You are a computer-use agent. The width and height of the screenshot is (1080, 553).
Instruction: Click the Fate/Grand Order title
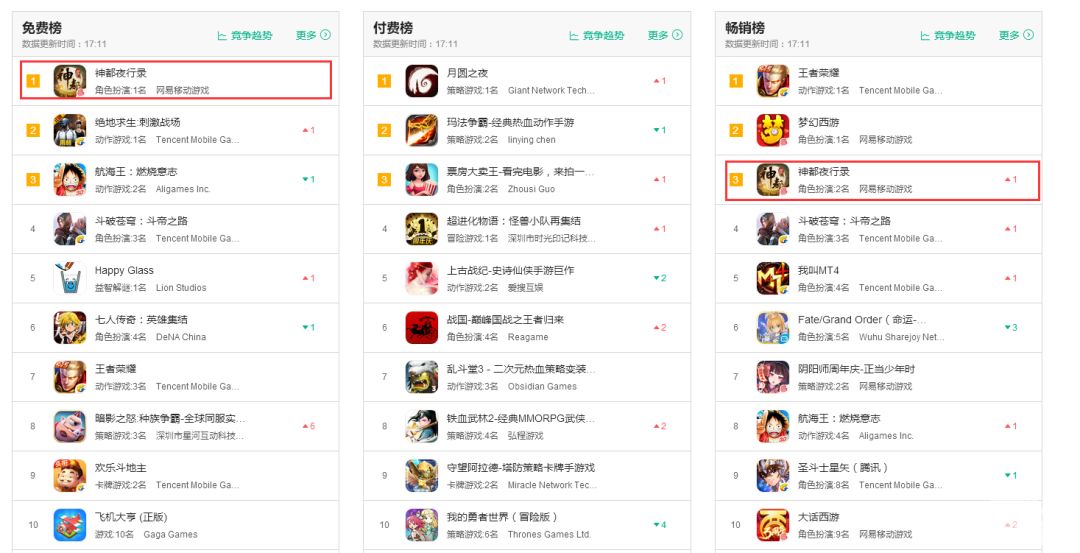[862, 320]
